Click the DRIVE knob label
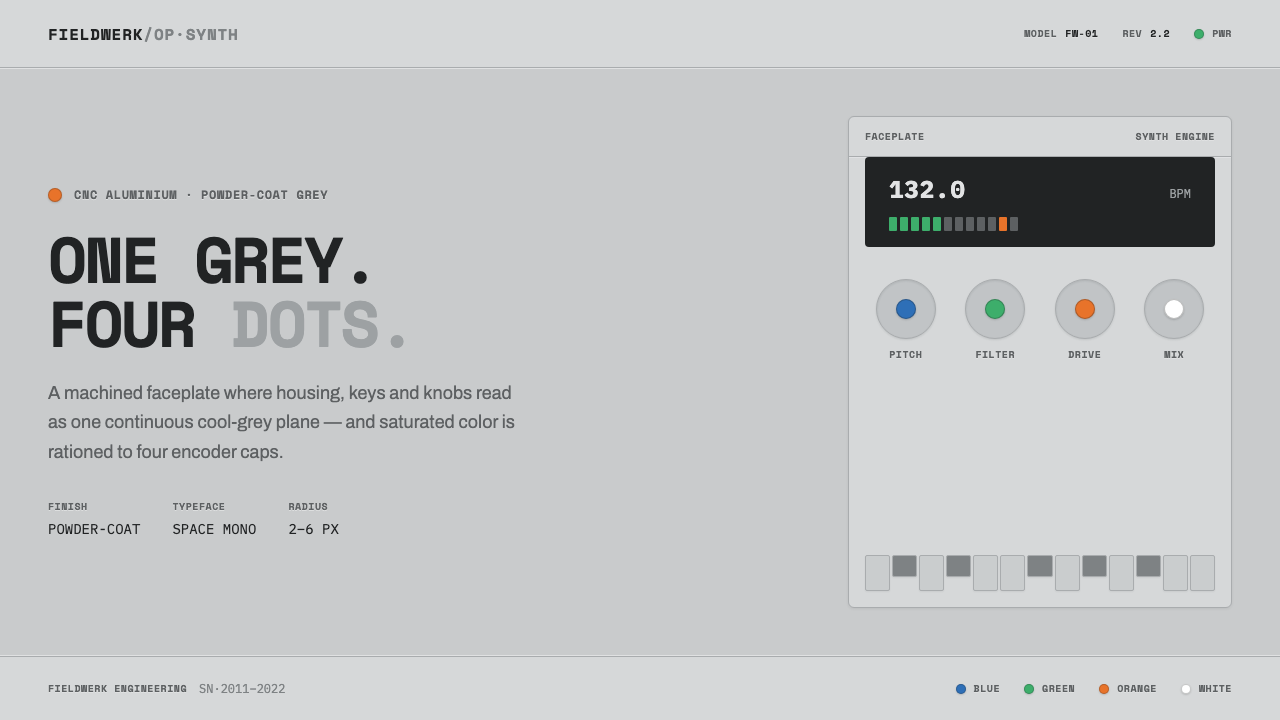The height and width of the screenshot is (720, 1280). click(1085, 355)
